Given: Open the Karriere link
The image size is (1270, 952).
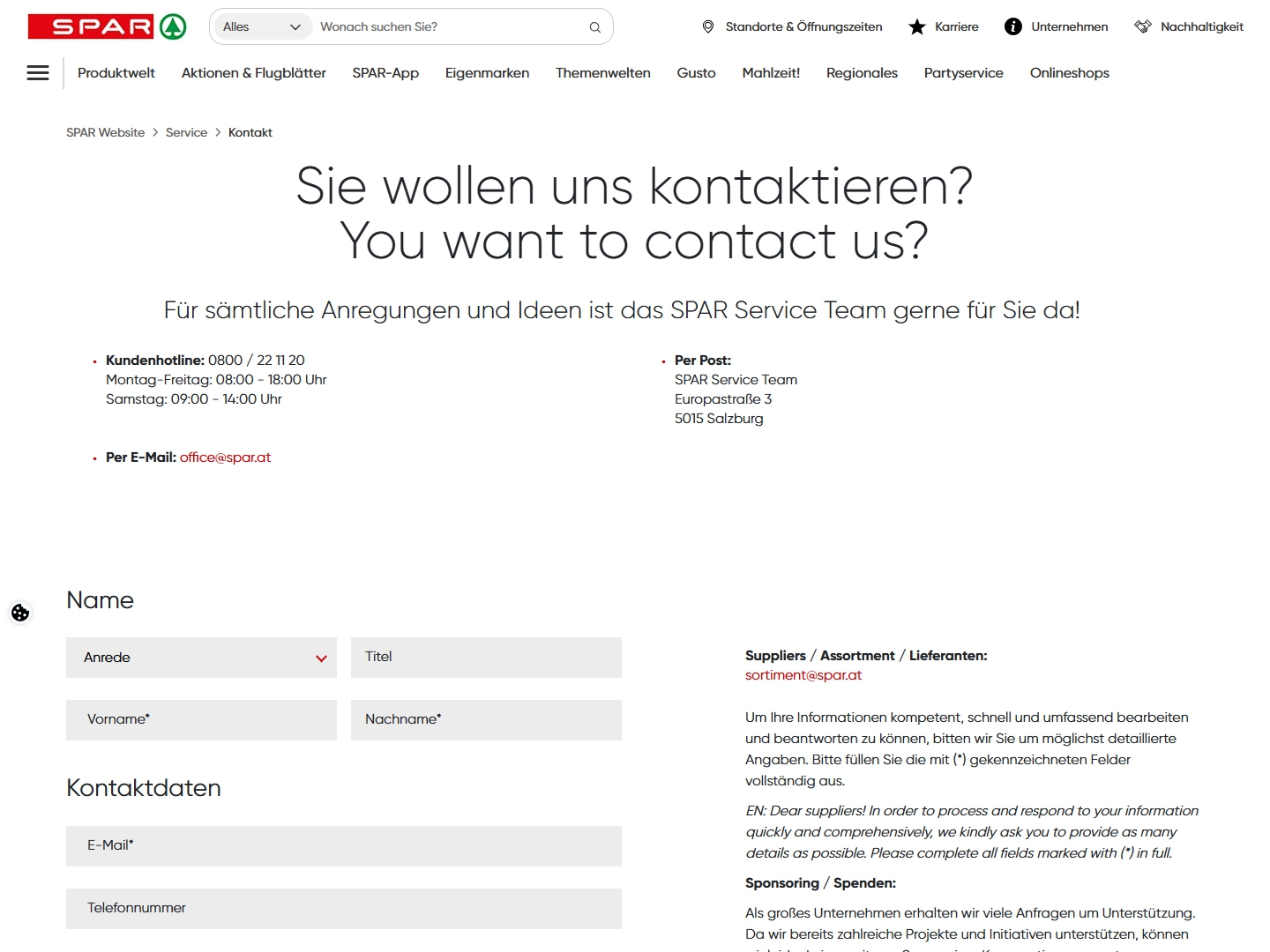Looking at the screenshot, I should 957,26.
